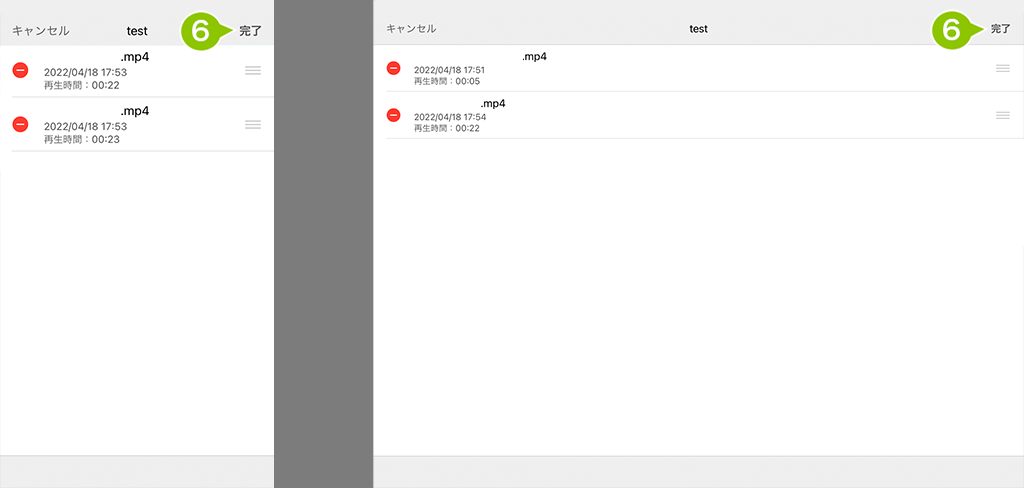
Task: Delete the 17:53 00:22 video in left screen
Action: click(x=20, y=69)
